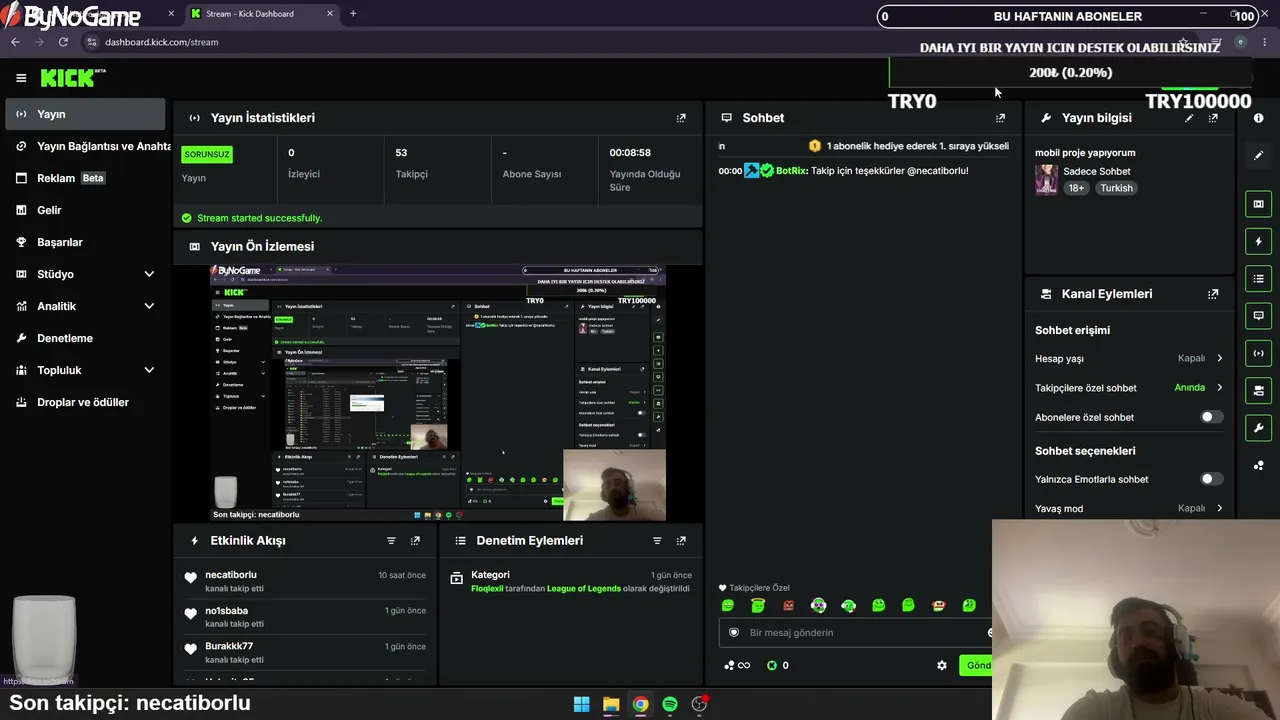
Task: Toggle lightning activity feed widget in sidebar
Action: click(1259, 241)
